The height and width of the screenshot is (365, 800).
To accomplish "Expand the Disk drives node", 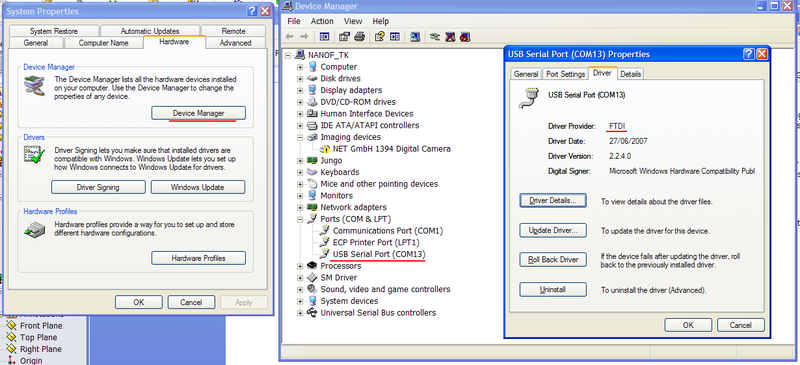I will point(300,79).
